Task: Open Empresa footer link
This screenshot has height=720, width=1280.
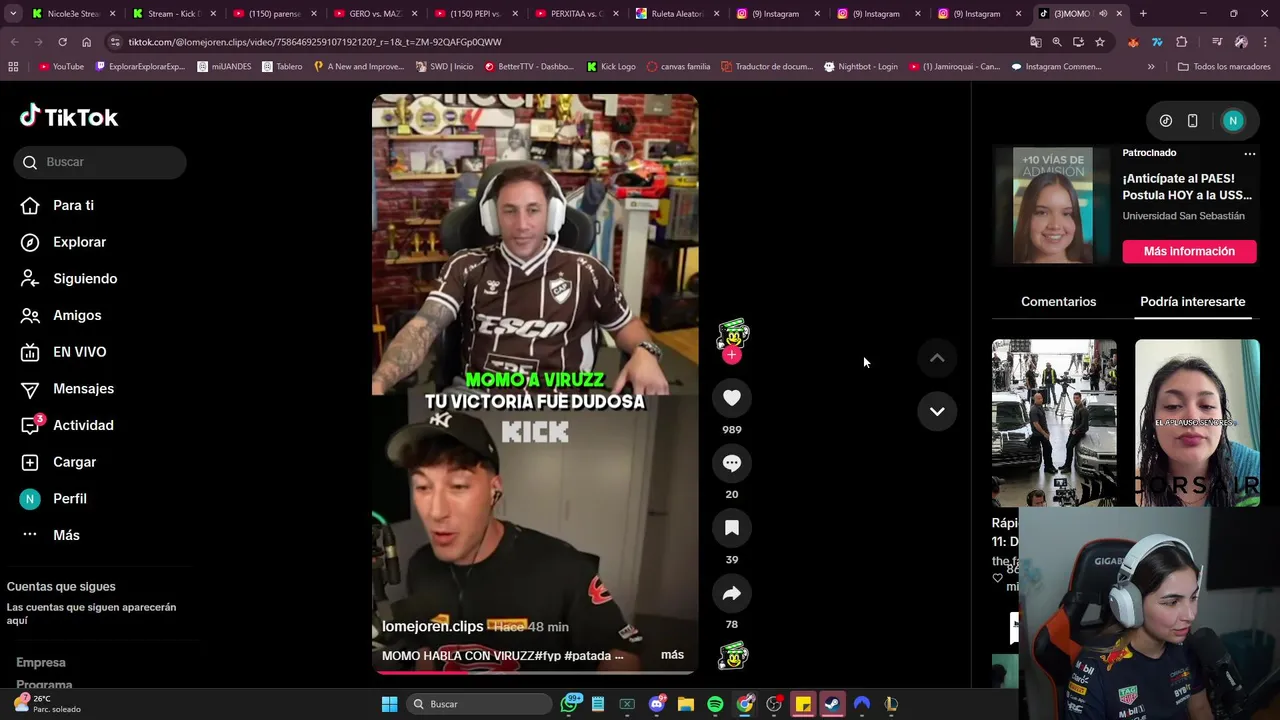Action: click(x=41, y=662)
